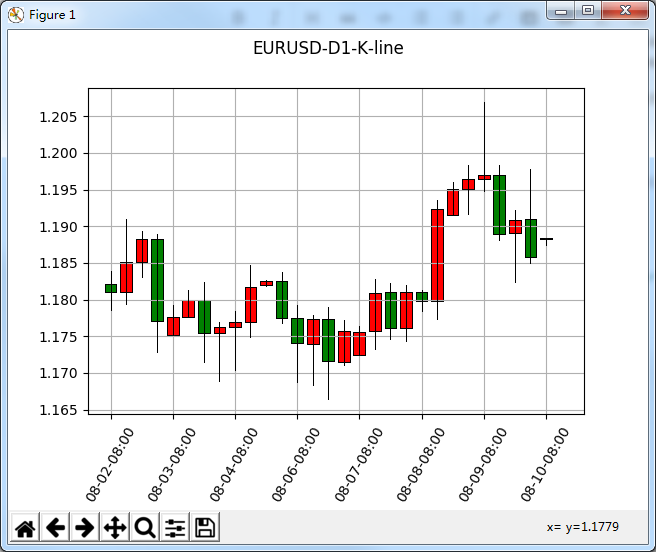Select the Zoom to rectangle magnifier

pos(145,527)
